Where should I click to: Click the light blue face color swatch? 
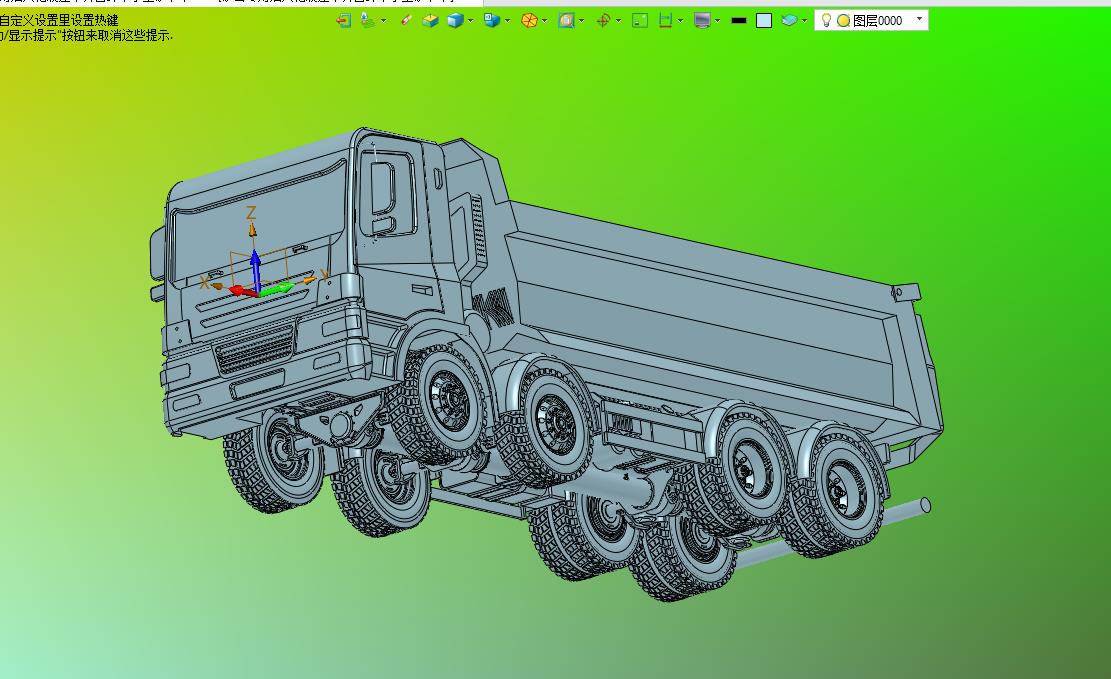coord(764,21)
